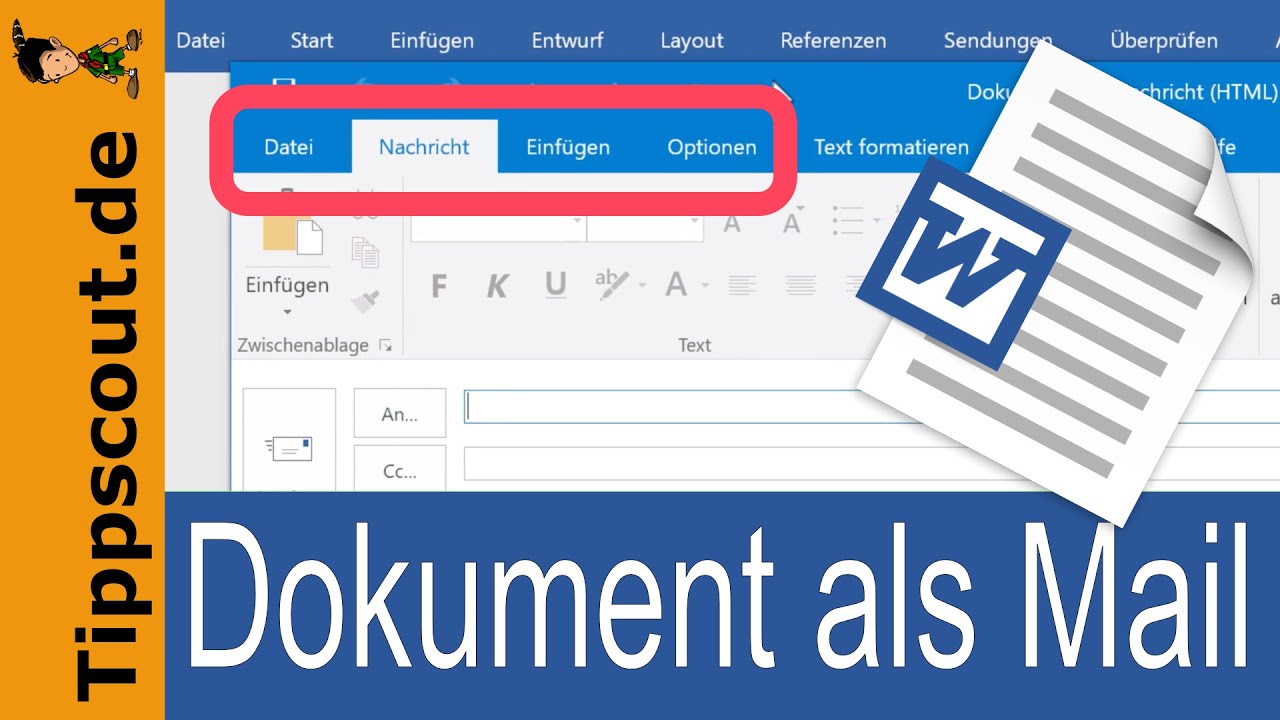
Task: Click the Text group label
Action: (x=695, y=345)
